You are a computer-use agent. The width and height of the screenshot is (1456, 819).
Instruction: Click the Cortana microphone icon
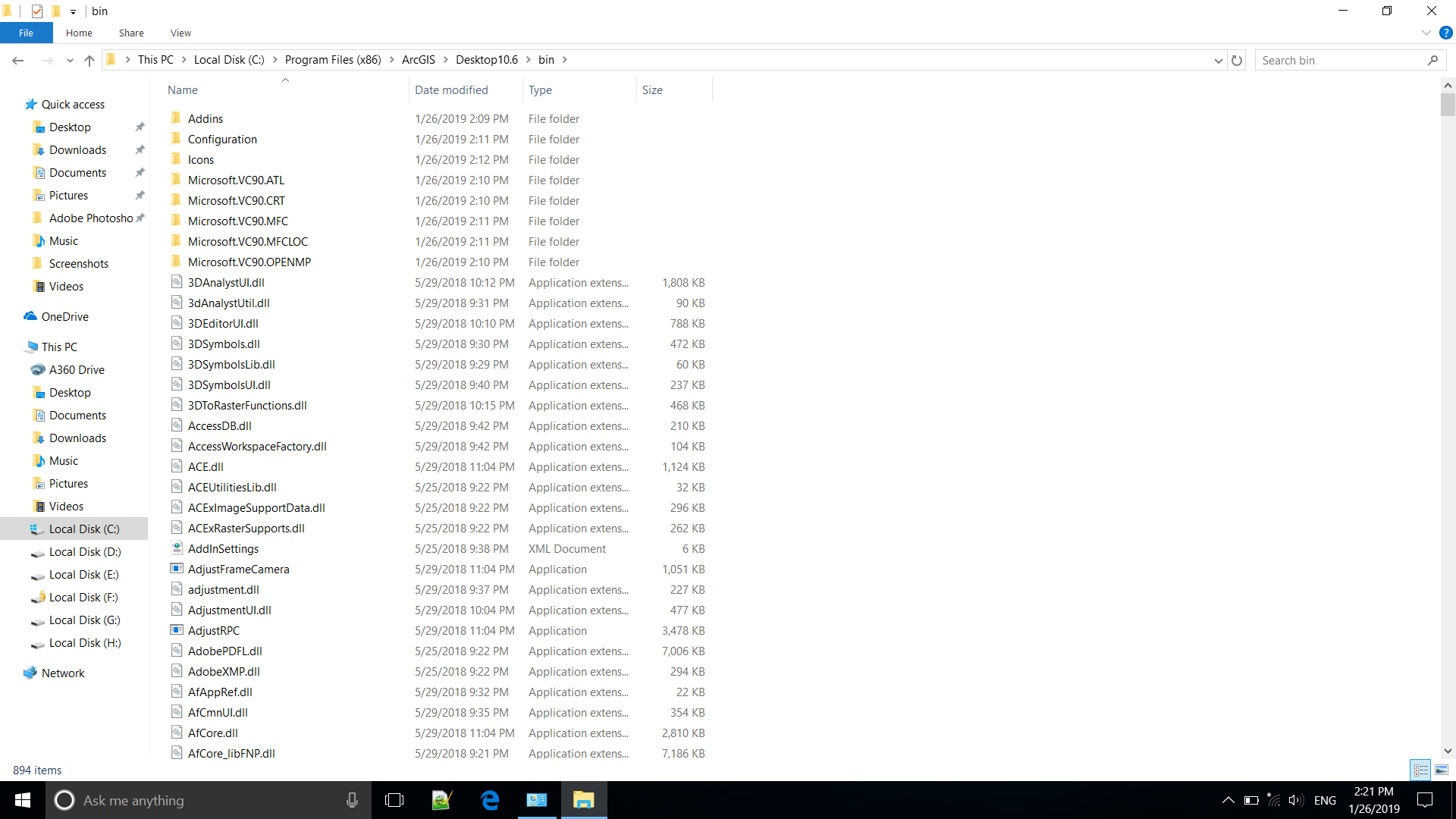coord(352,800)
